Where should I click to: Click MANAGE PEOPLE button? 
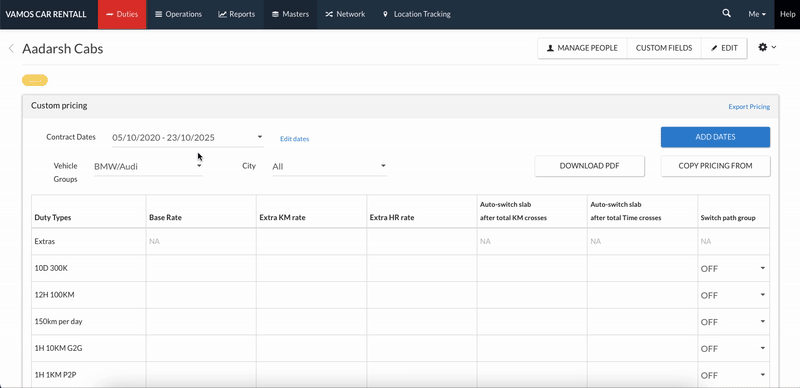(582, 48)
